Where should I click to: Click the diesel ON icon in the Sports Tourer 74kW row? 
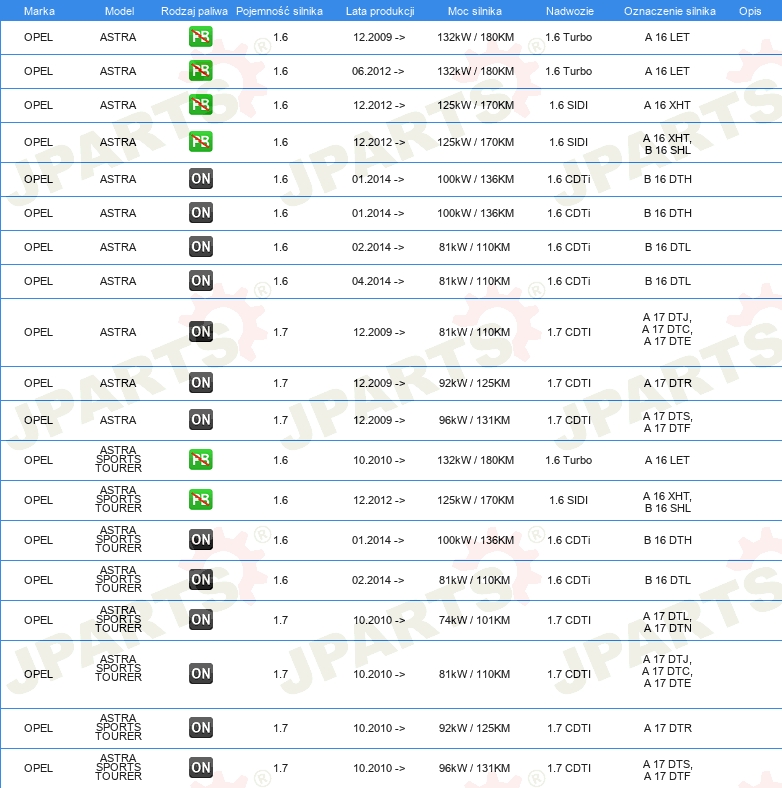coord(201,620)
